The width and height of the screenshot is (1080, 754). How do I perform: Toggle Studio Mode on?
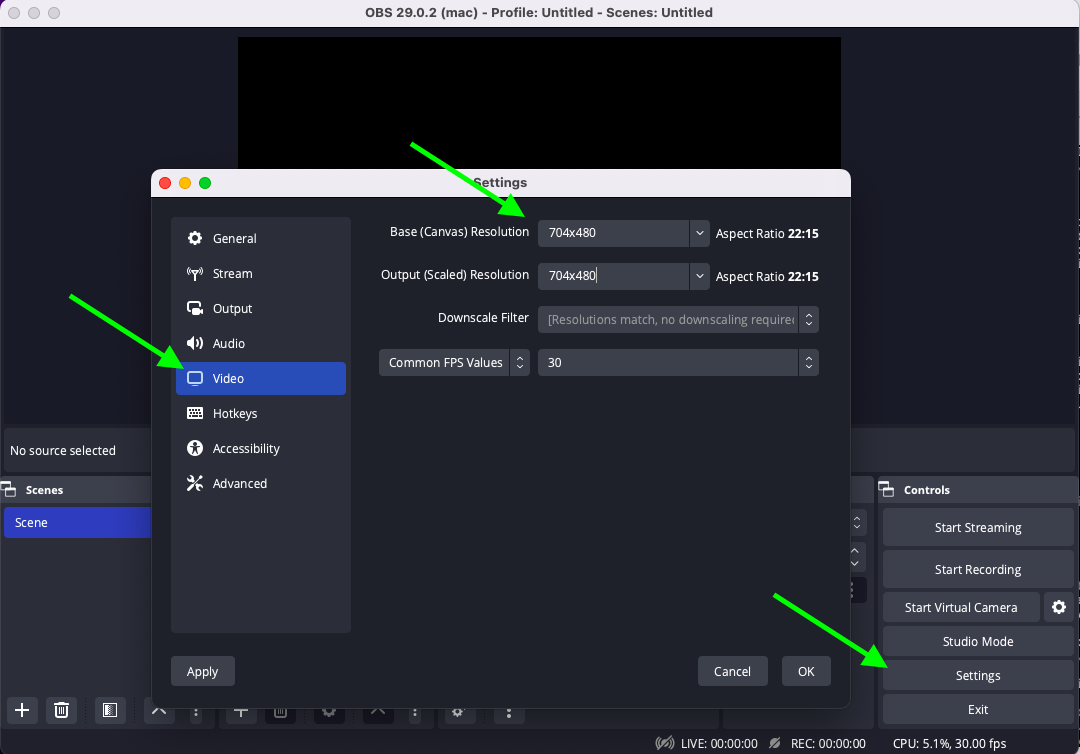977,642
